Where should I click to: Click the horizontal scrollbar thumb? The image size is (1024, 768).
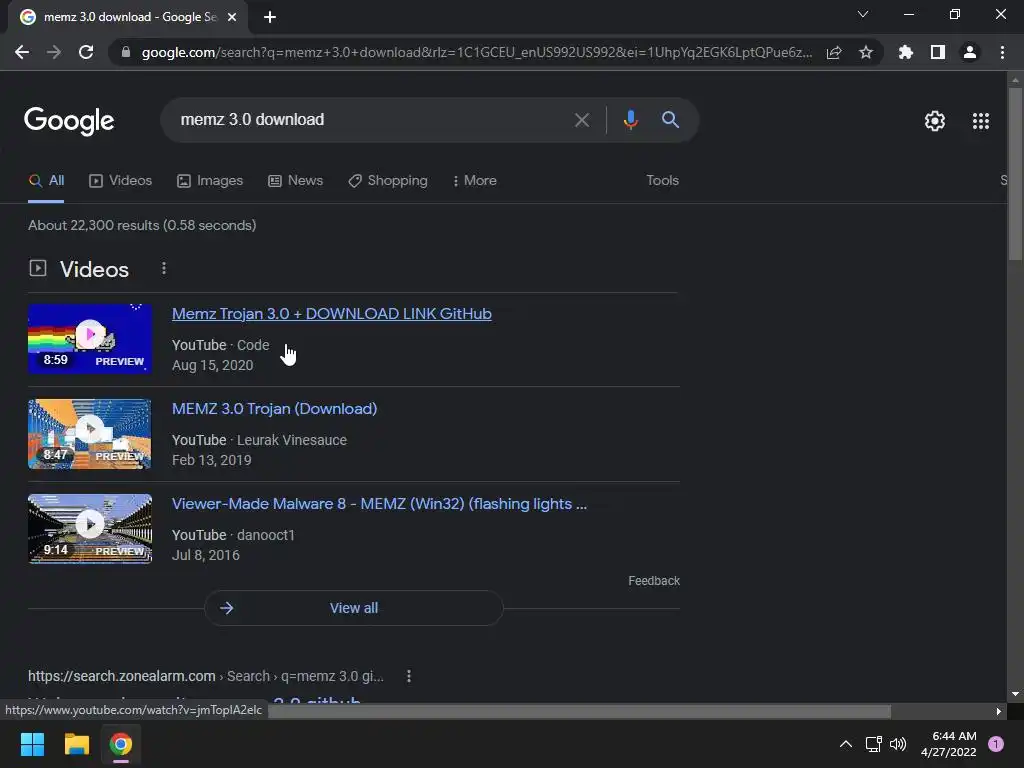pyautogui.click(x=579, y=711)
